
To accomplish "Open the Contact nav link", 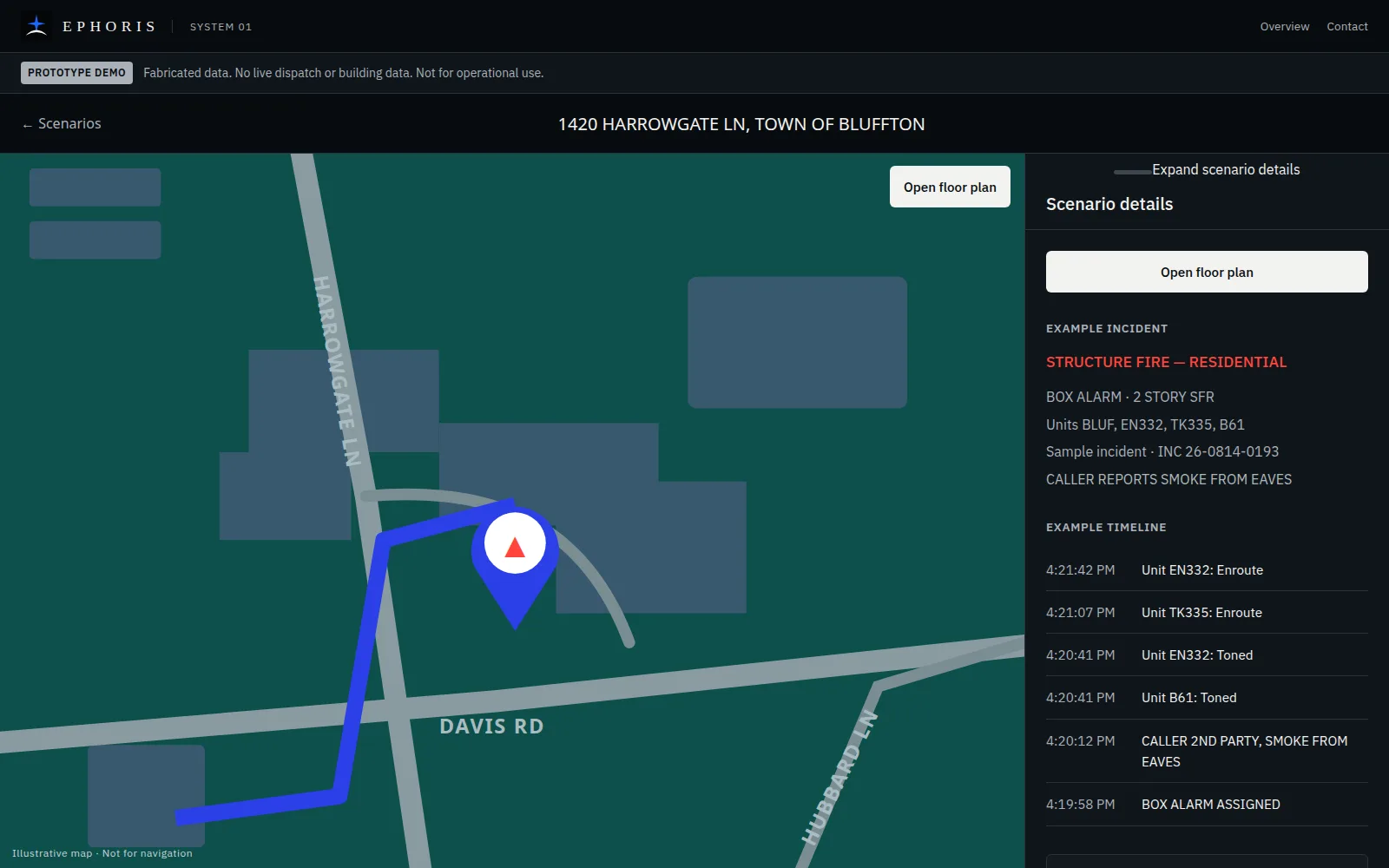I will click(x=1347, y=27).
